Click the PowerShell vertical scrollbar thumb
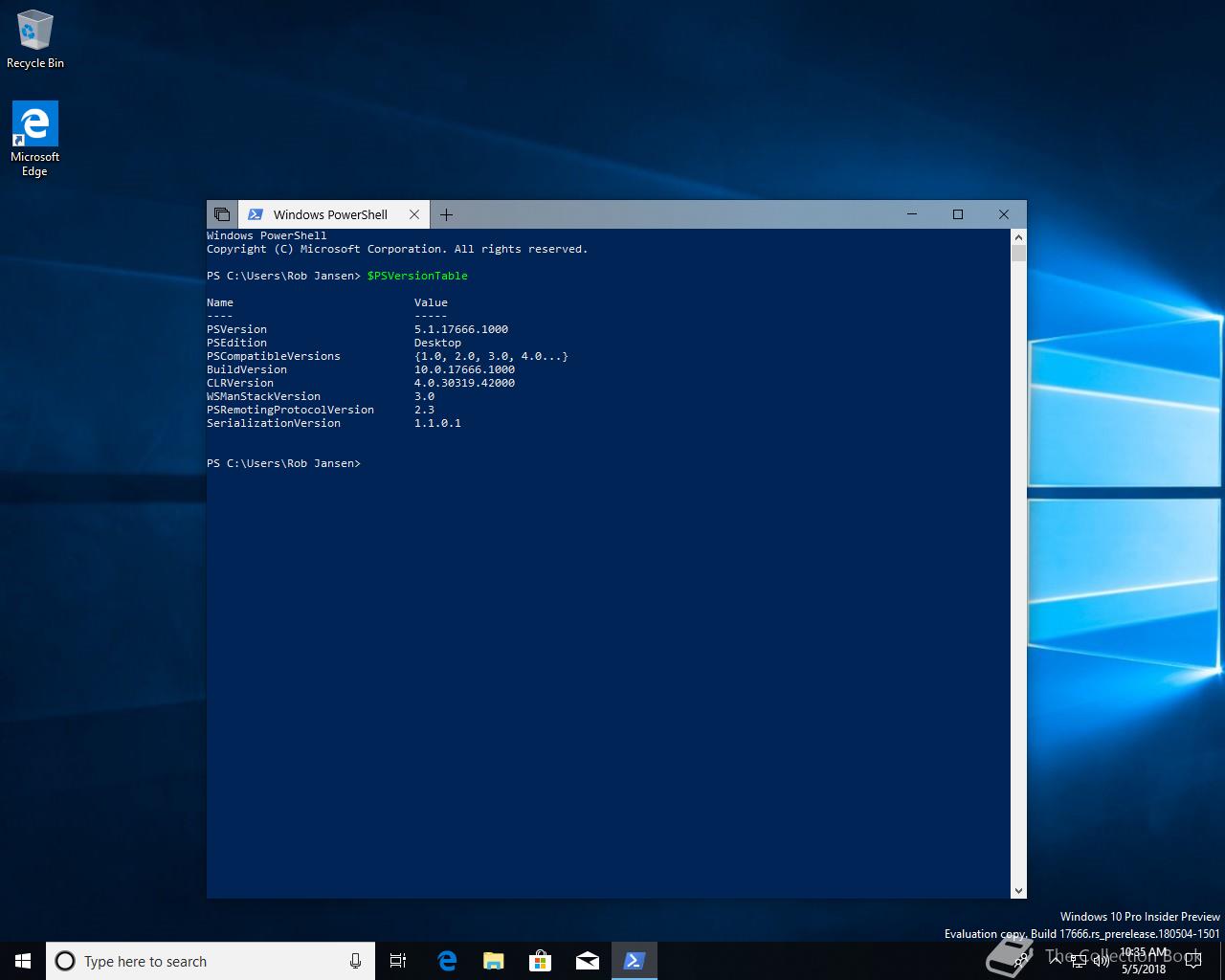Image resolution: width=1225 pixels, height=980 pixels. [1018, 253]
